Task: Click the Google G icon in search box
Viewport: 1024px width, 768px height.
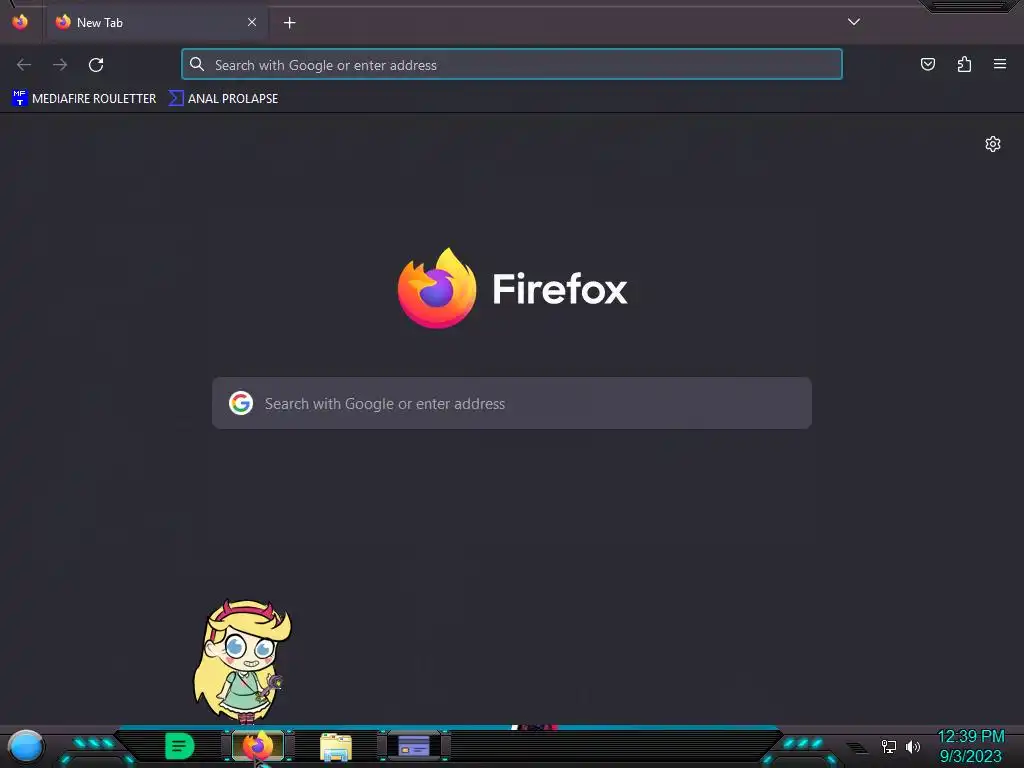Action: pos(241,403)
